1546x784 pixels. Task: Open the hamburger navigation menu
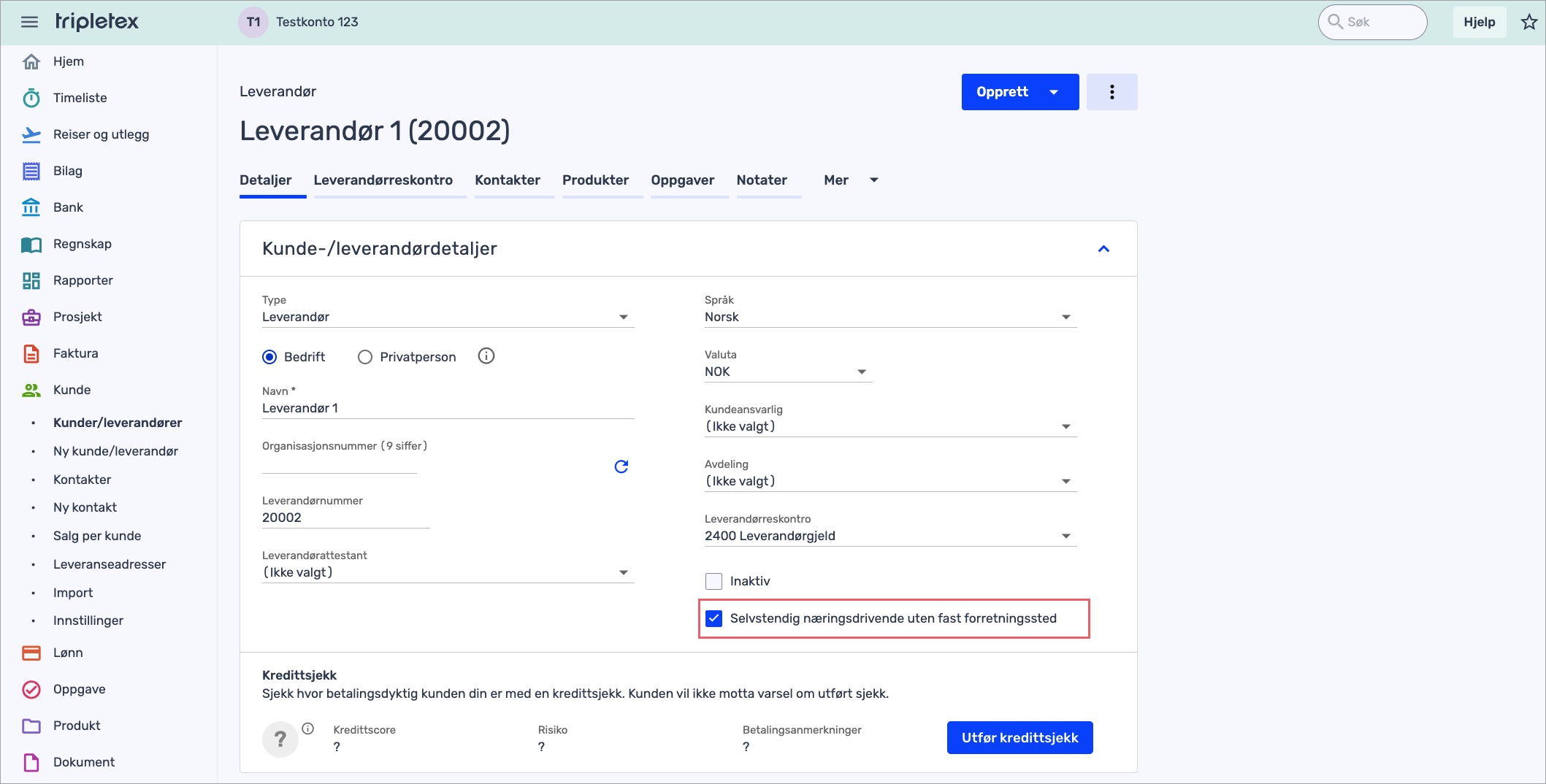[x=29, y=22]
